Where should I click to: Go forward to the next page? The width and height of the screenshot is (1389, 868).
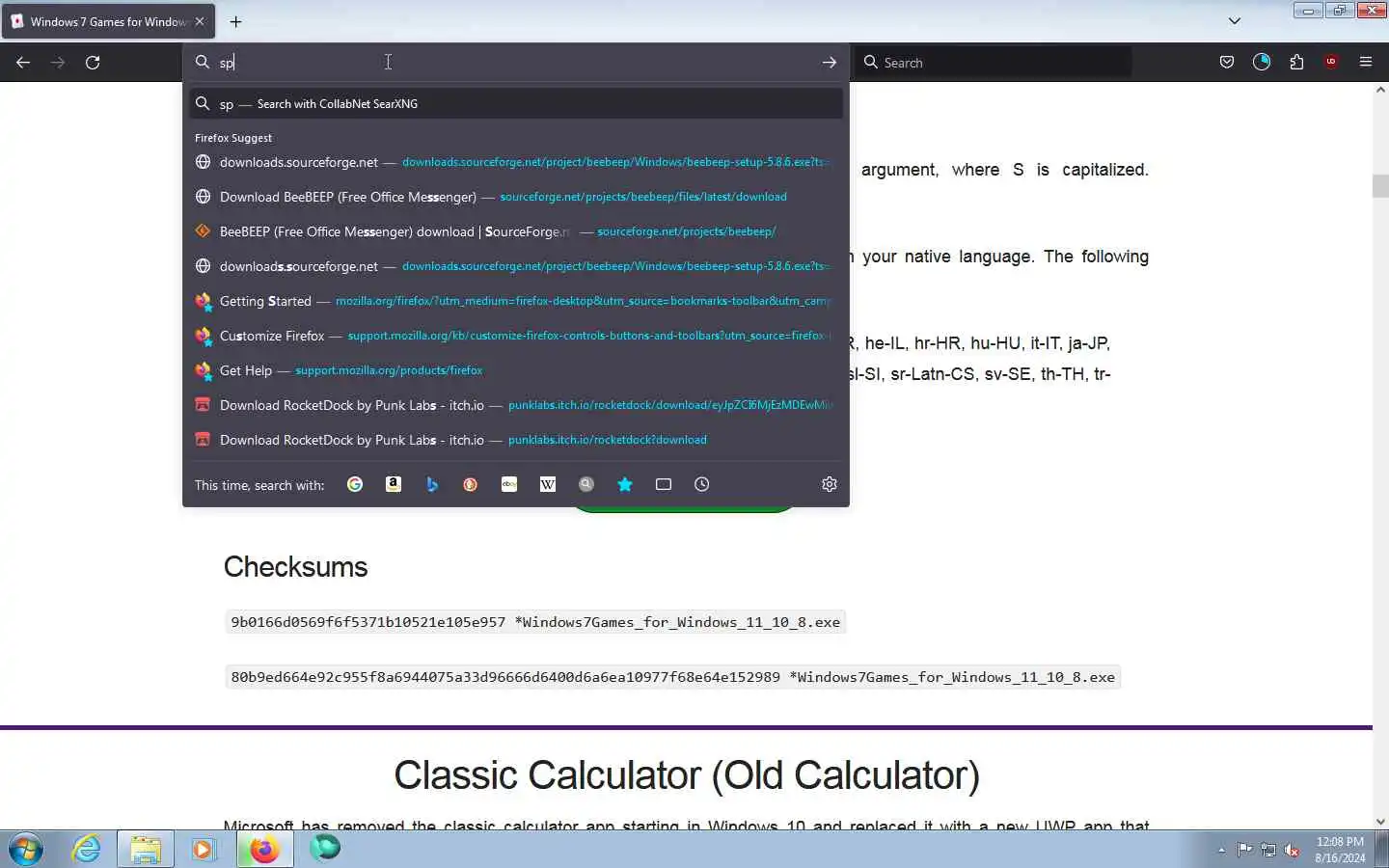tap(58, 62)
